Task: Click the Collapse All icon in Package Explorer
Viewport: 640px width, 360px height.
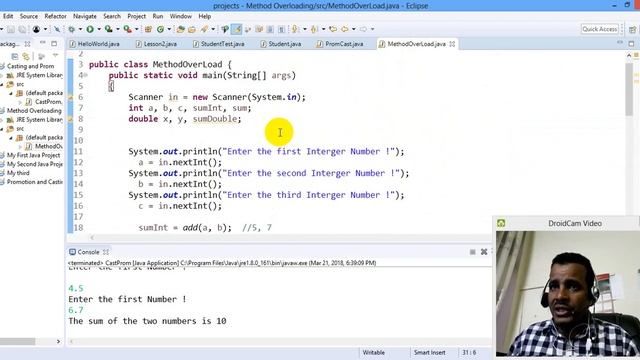Action: coord(15,56)
